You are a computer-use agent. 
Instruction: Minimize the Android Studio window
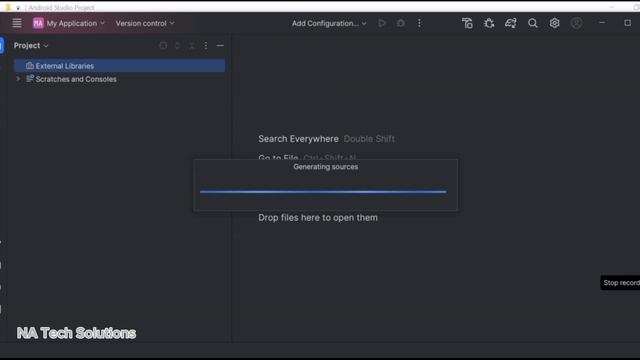click(x=602, y=23)
